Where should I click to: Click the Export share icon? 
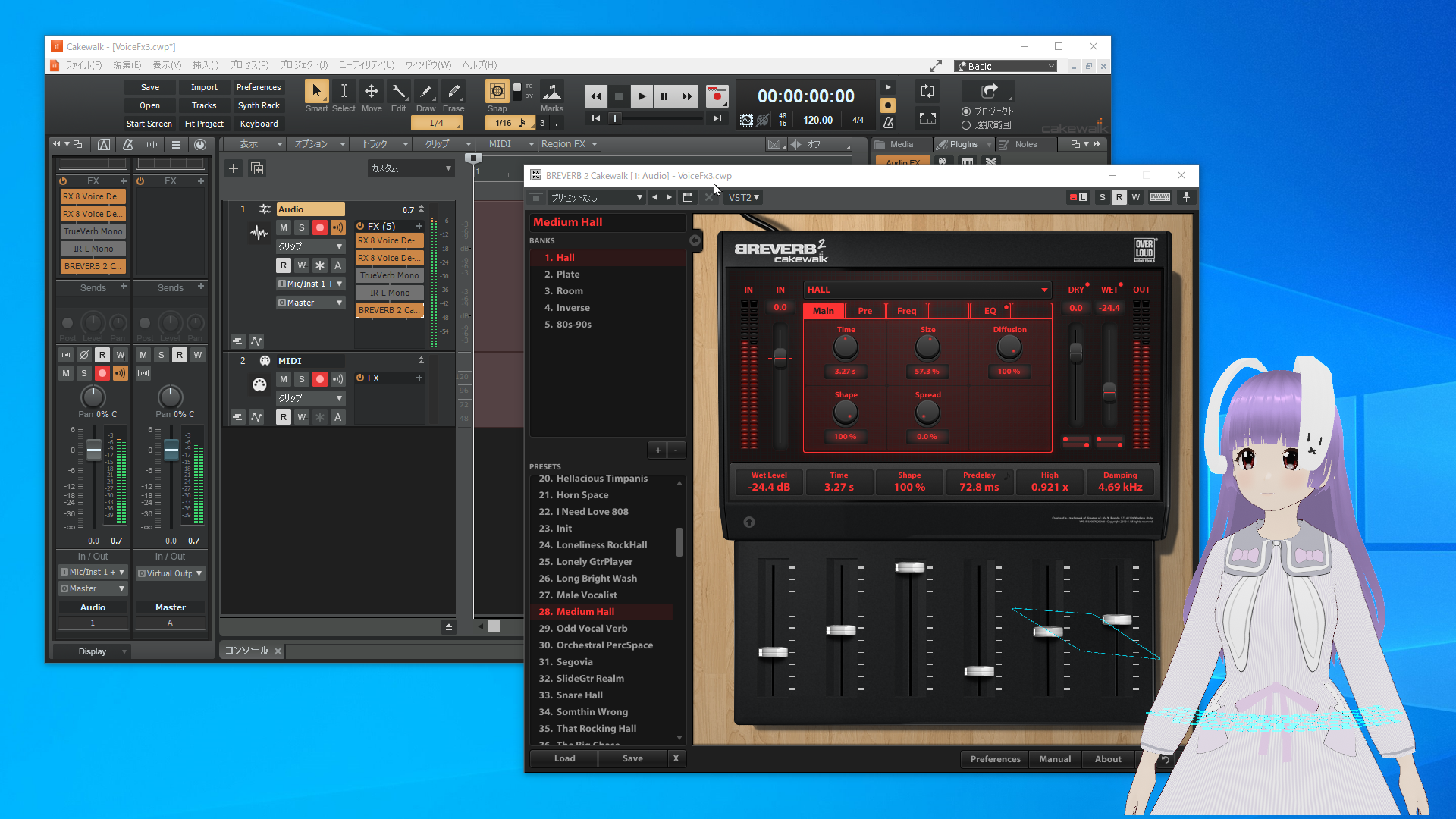click(989, 91)
